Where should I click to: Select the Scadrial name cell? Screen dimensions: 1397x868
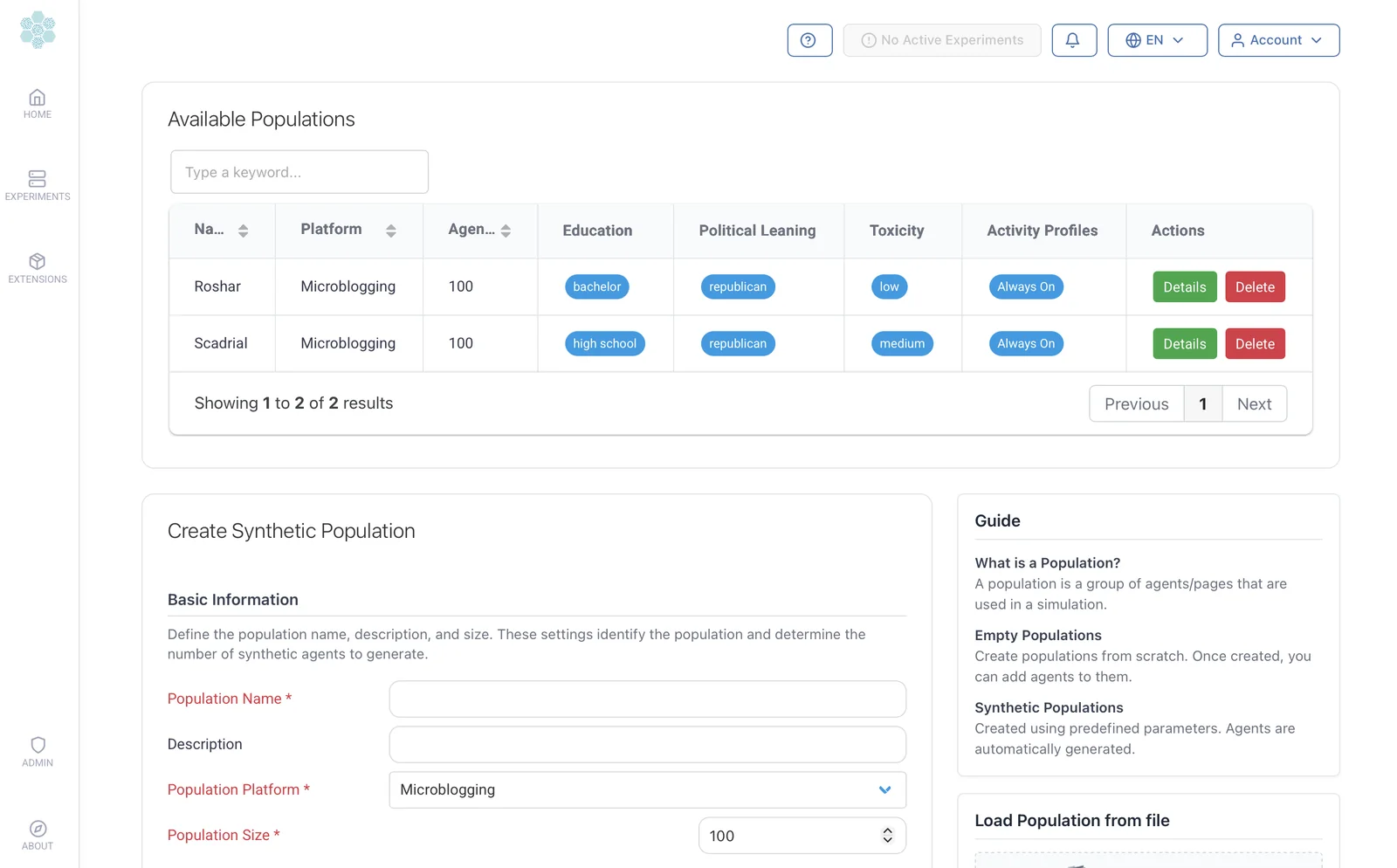point(221,343)
